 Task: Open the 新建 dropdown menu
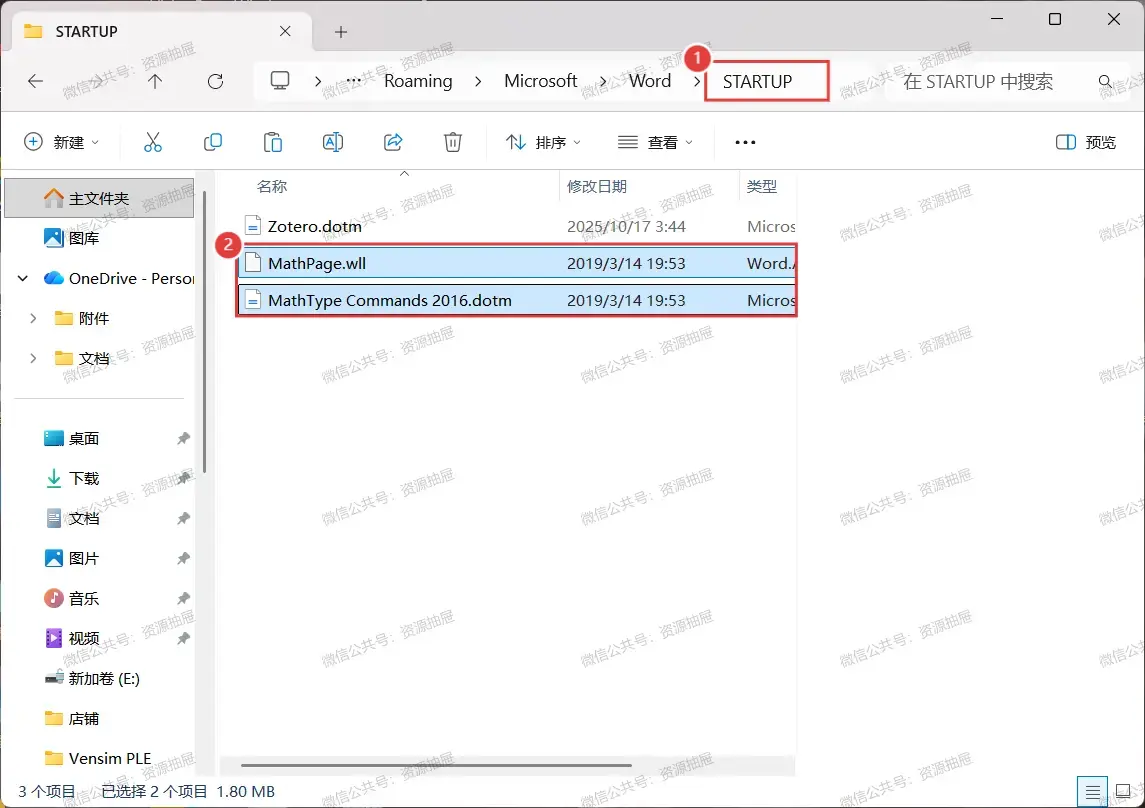61,142
